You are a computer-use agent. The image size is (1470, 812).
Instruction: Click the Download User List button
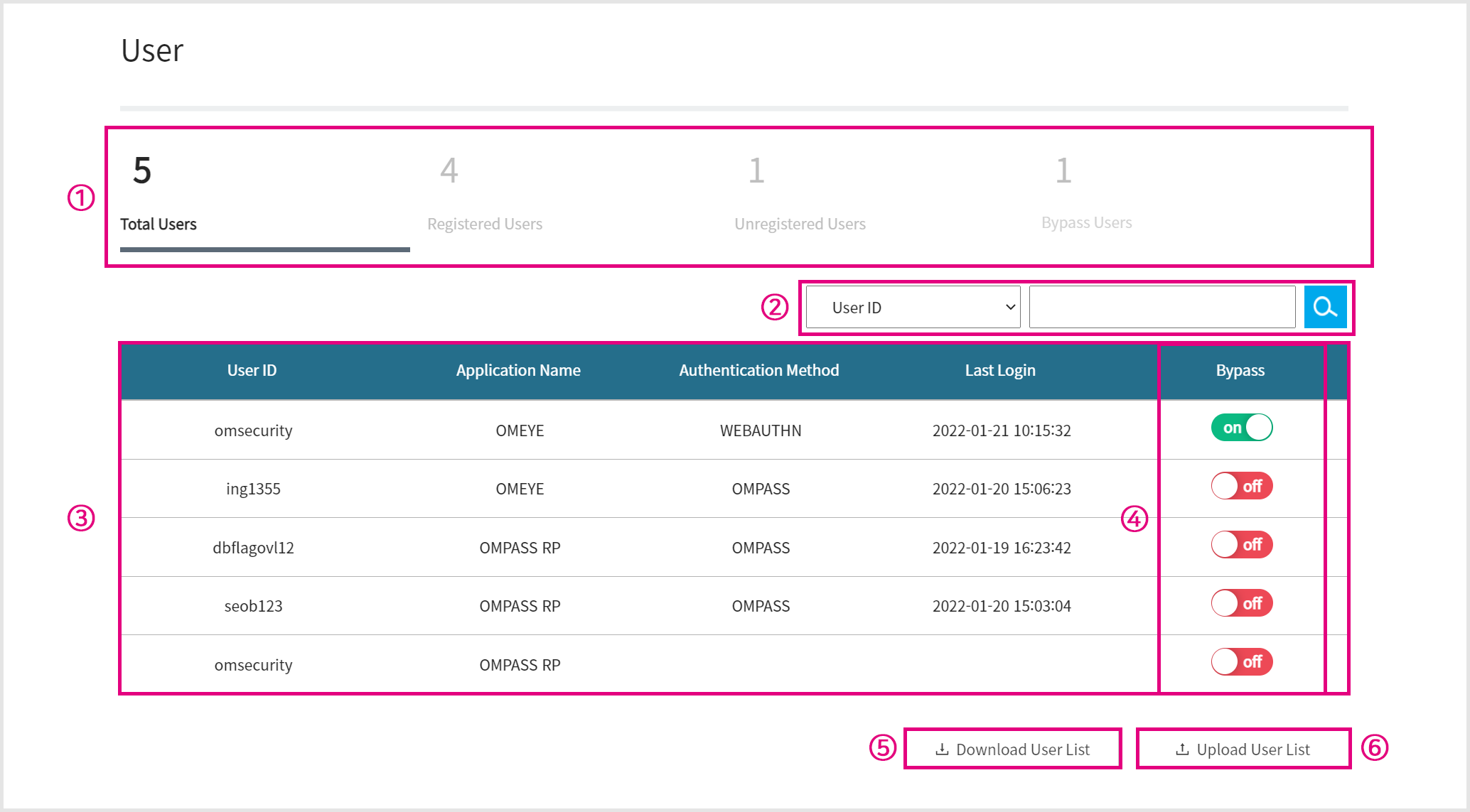1013,749
